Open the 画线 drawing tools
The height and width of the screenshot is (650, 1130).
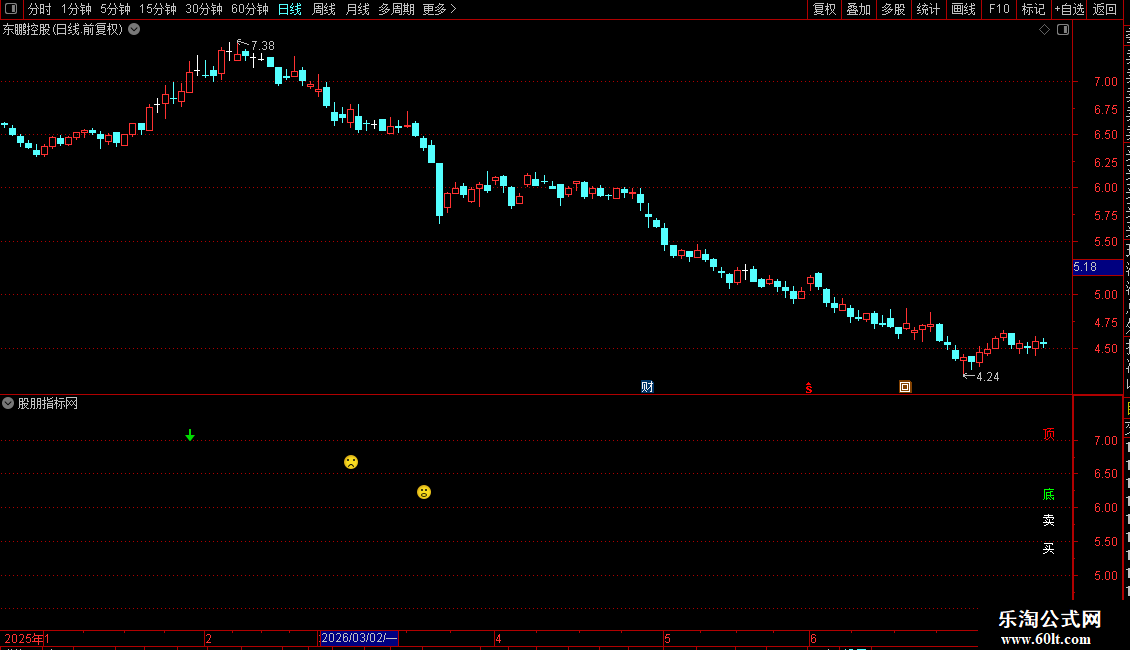964,9
